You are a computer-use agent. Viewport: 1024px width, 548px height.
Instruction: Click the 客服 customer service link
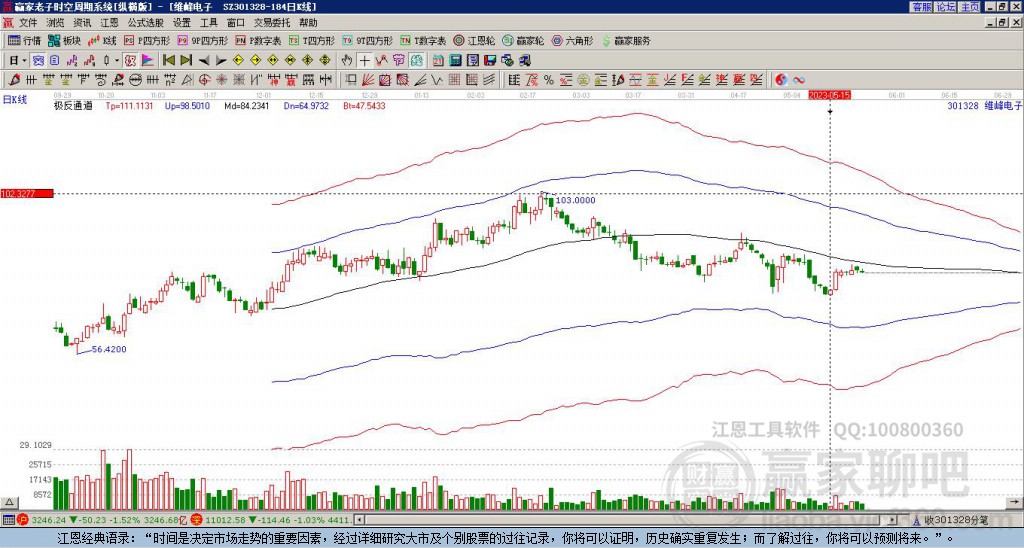coord(921,7)
